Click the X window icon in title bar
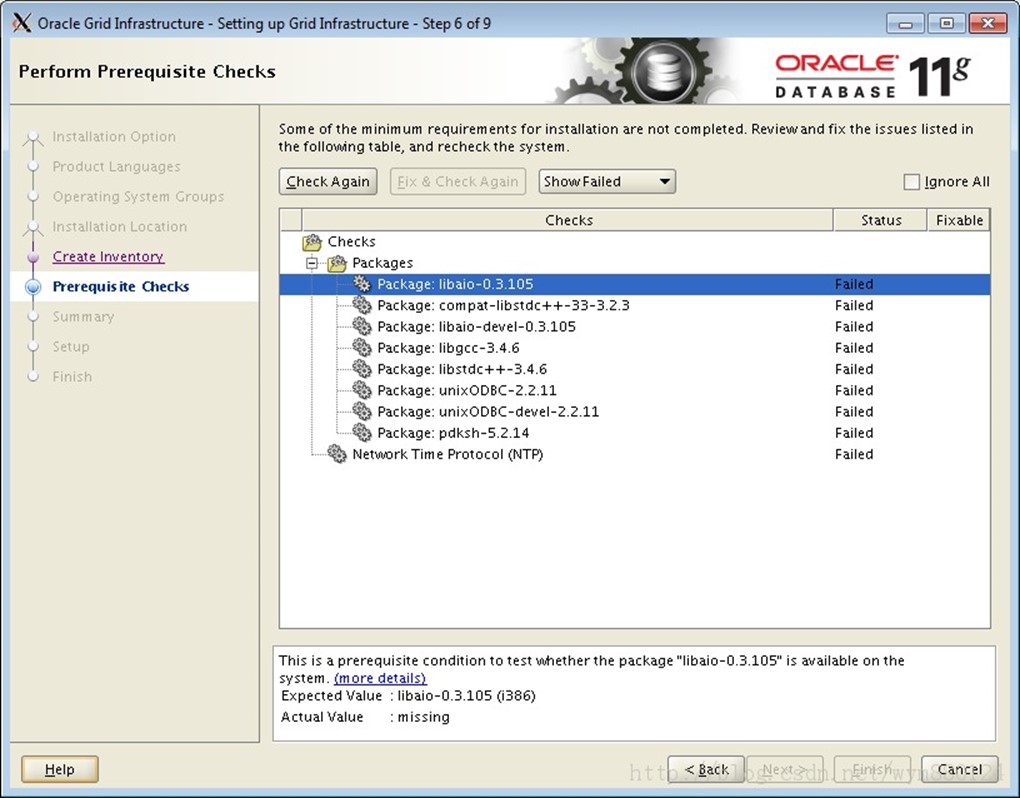Screen dimensions: 1020x798 (21, 23)
